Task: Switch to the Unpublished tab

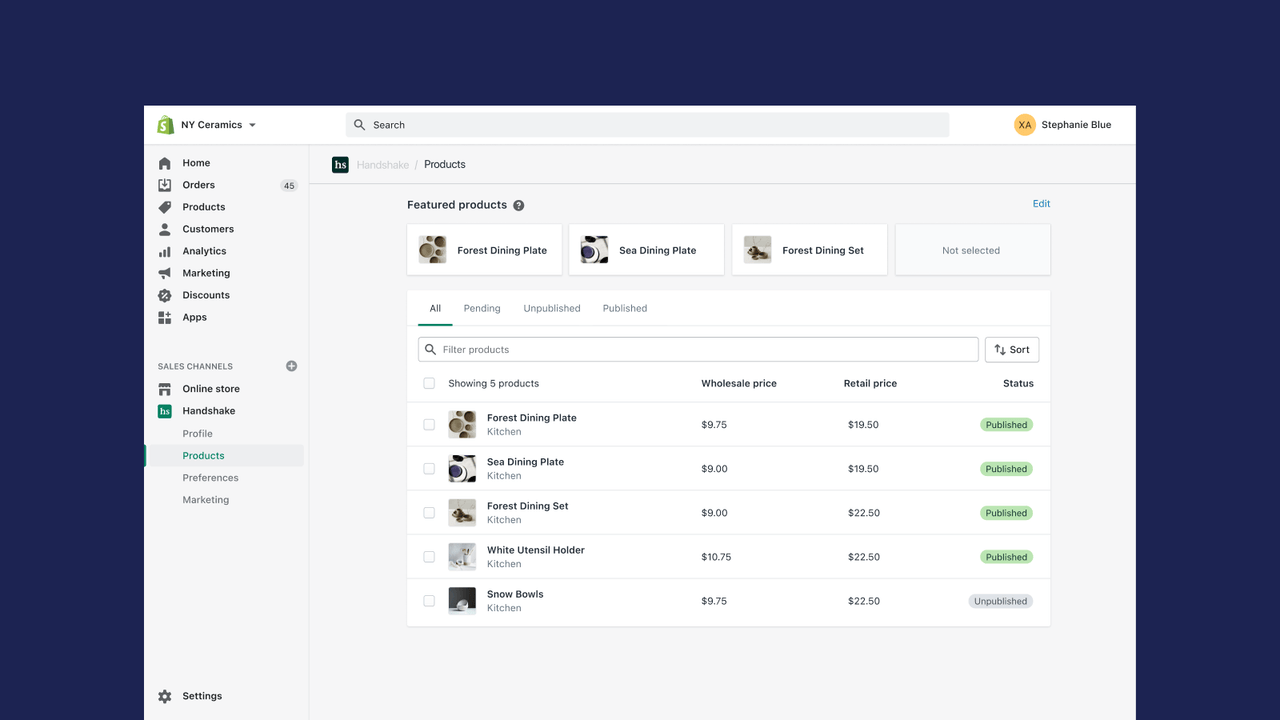Action: [x=551, y=308]
